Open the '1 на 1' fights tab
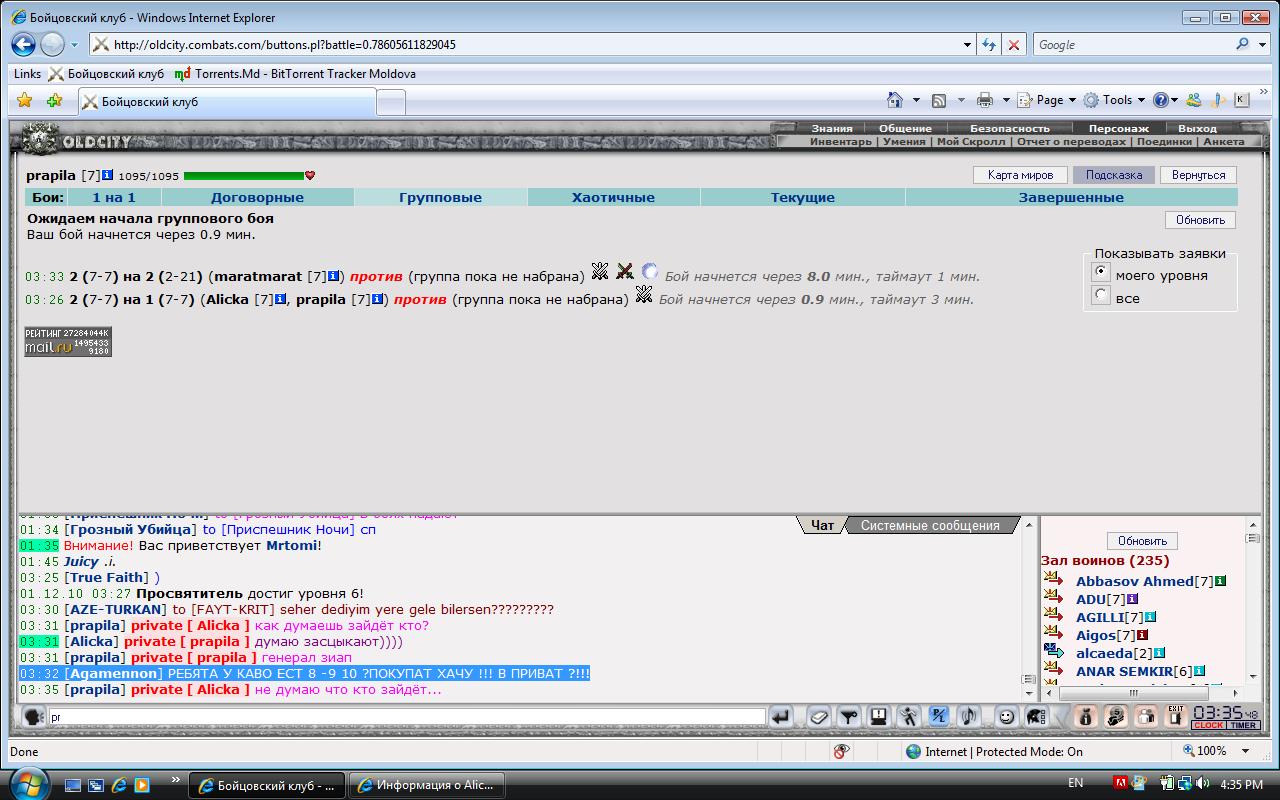Screen dimensions: 1280x800 (x=114, y=197)
